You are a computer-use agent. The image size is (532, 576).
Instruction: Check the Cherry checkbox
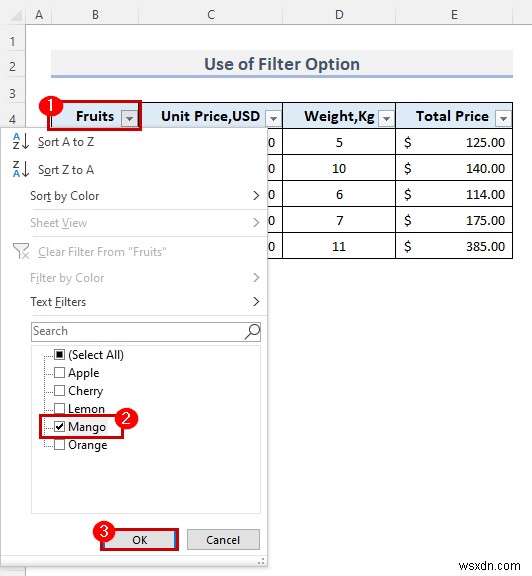pos(60,390)
